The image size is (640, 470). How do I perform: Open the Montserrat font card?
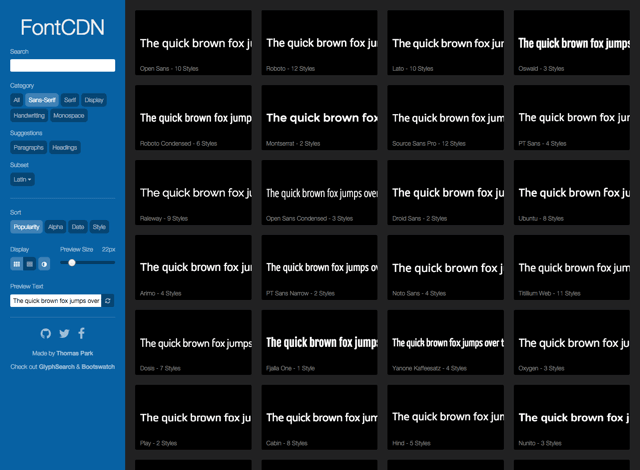[x=320, y=118]
